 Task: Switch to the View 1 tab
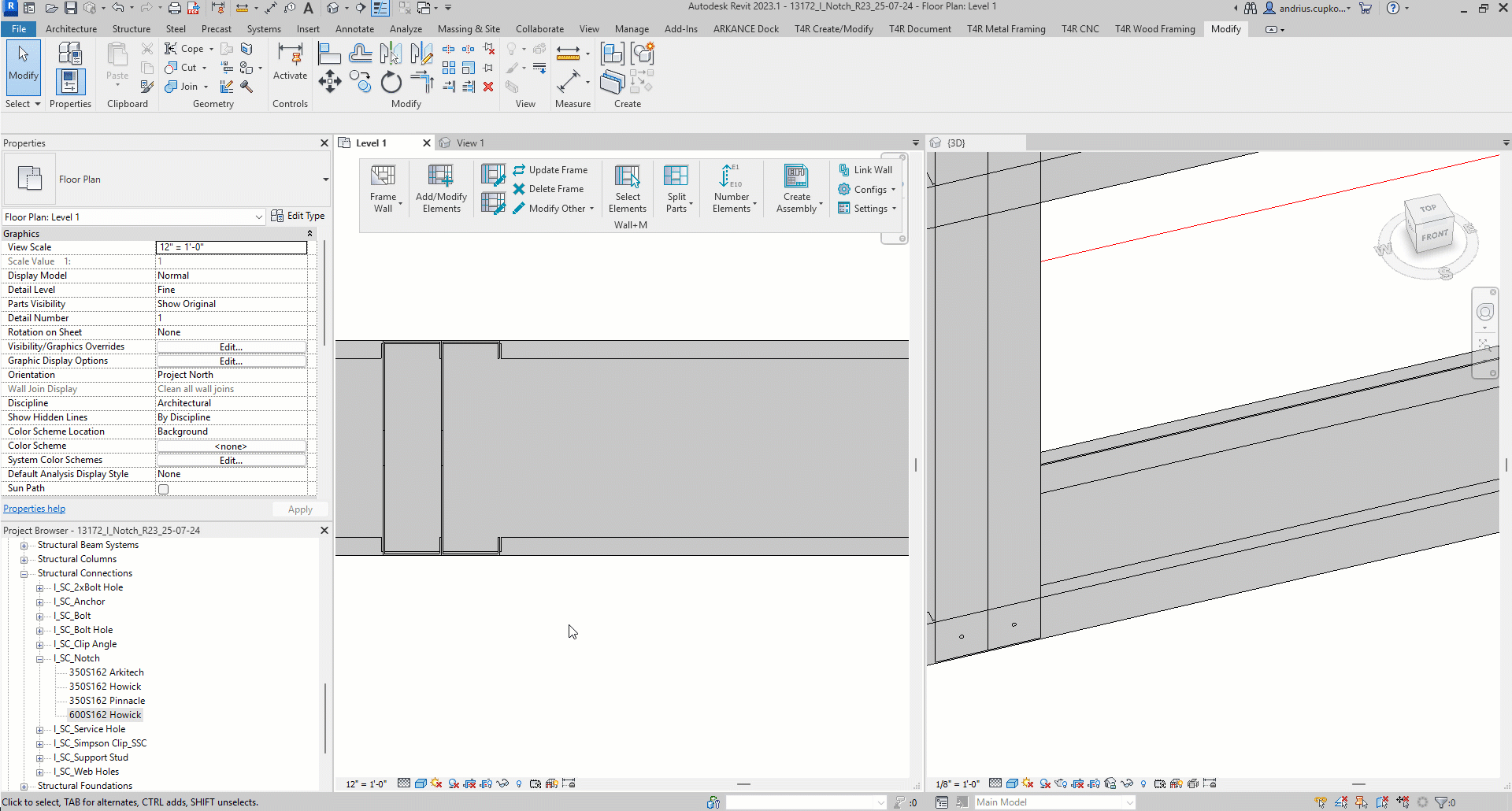470,143
